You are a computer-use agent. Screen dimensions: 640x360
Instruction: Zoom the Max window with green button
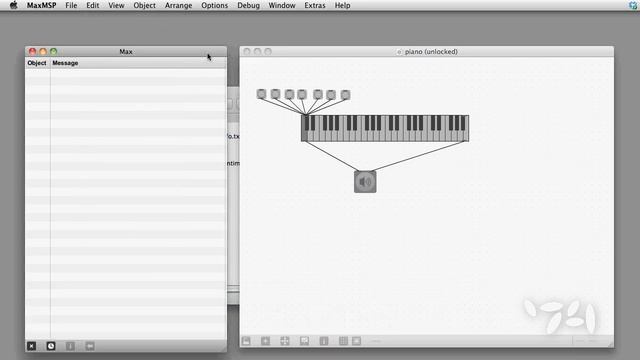pos(53,51)
